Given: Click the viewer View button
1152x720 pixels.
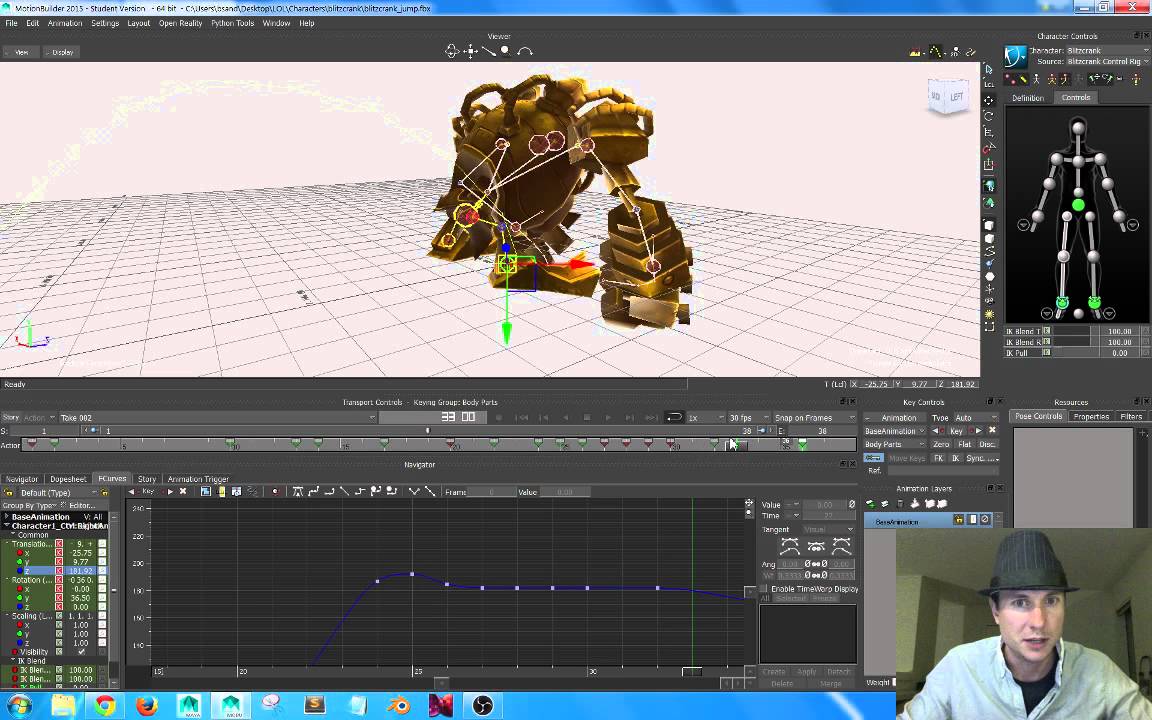Looking at the screenshot, I should [20, 52].
